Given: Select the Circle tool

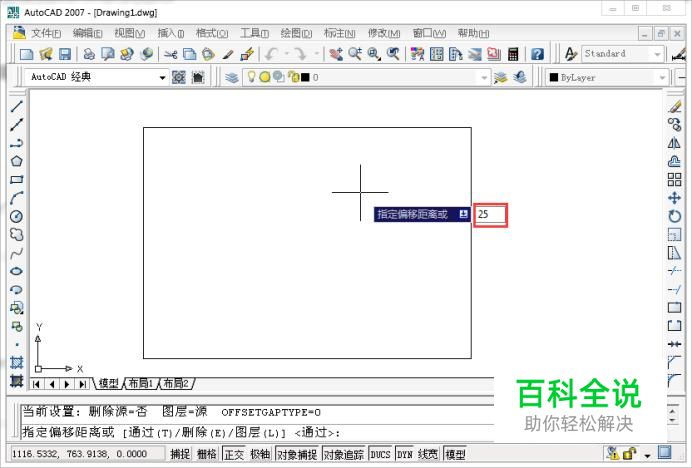Looking at the screenshot, I should tap(16, 216).
